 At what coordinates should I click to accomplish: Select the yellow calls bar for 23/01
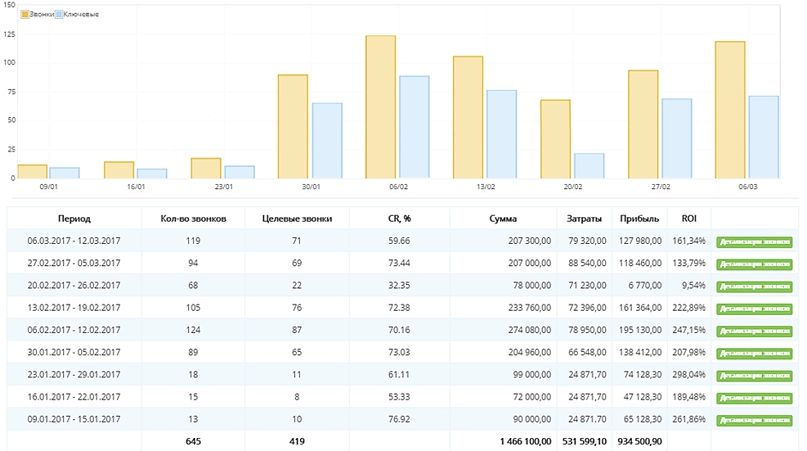[x=206, y=168]
